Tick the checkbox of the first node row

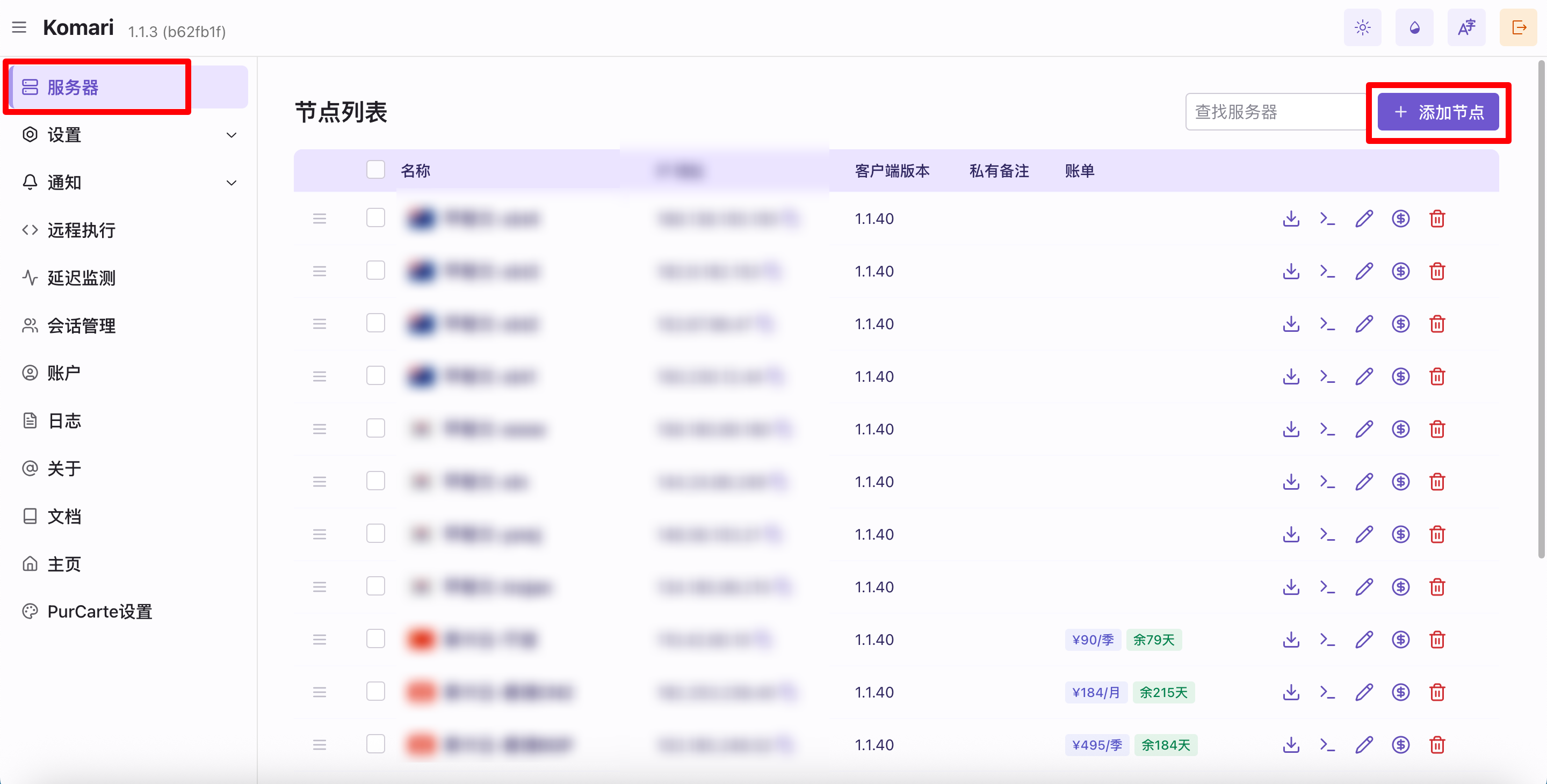coord(375,218)
